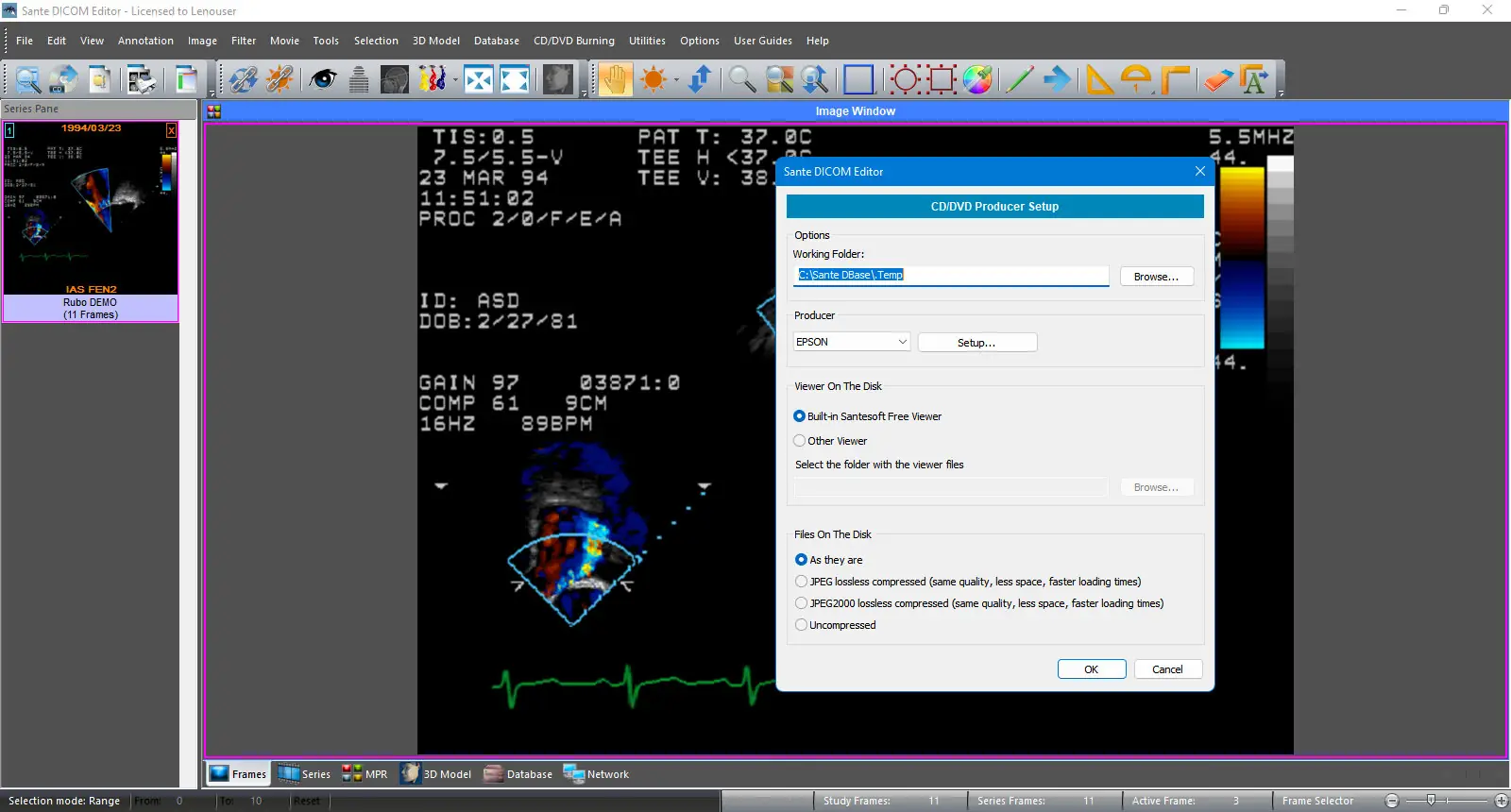Screen dimensions: 1511x812
Task: Click the producer Setup... button
Action: pos(977,343)
